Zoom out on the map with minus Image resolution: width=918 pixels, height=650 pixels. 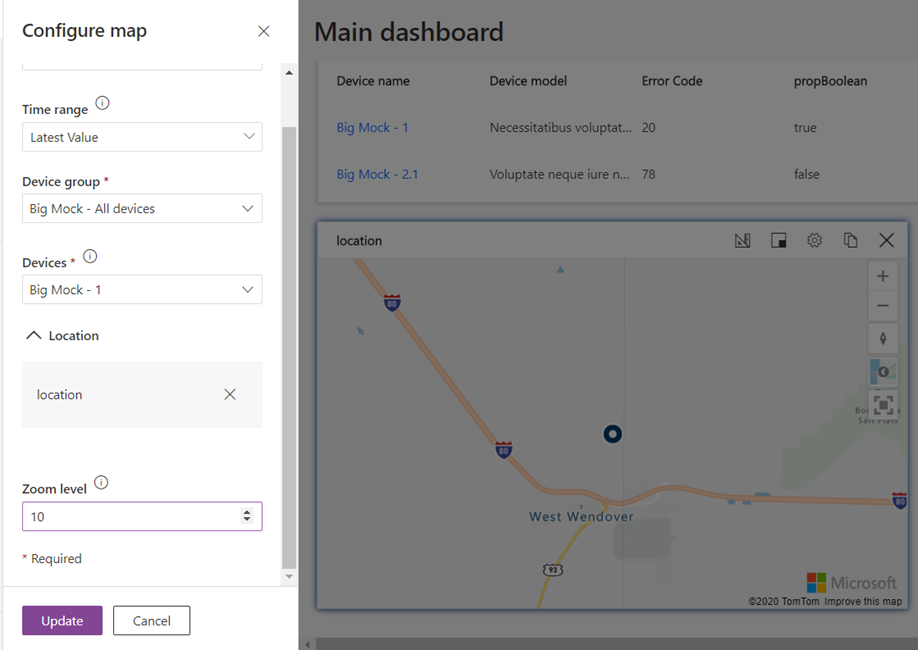(x=883, y=306)
